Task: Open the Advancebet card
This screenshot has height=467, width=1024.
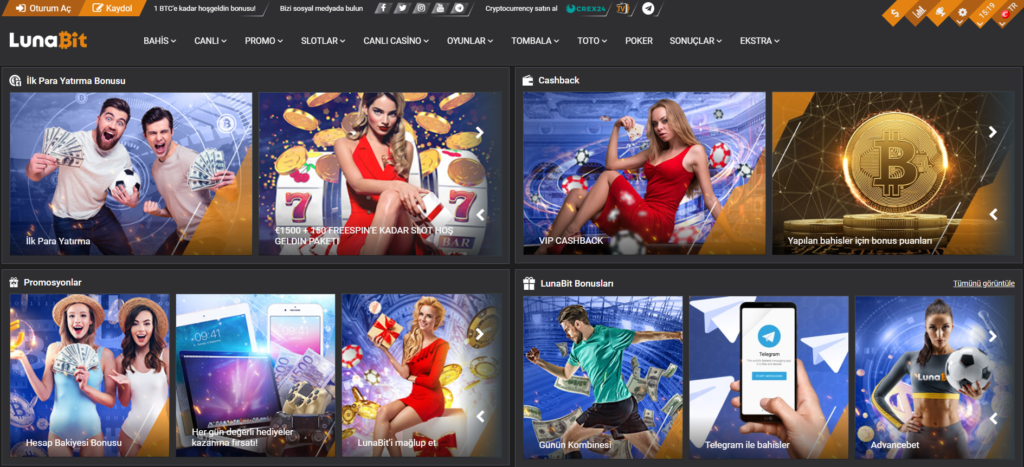Action: (935, 378)
